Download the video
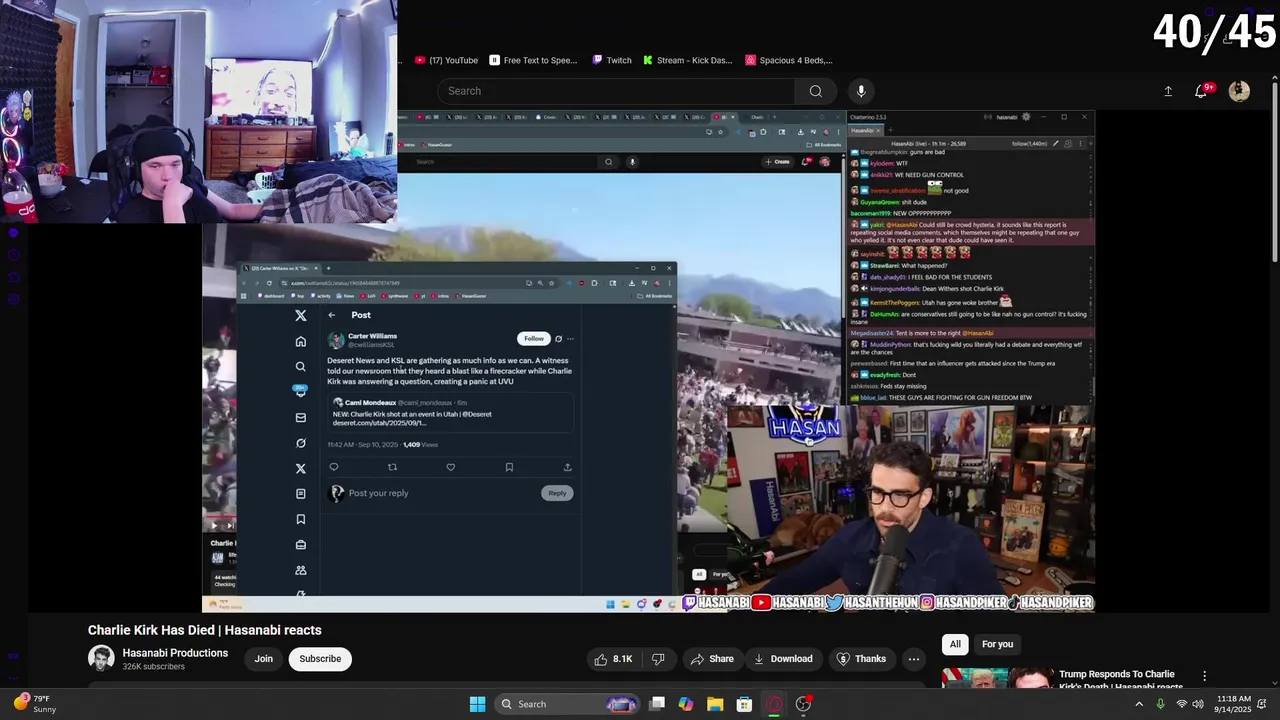The width and height of the screenshot is (1280, 720). tap(782, 659)
